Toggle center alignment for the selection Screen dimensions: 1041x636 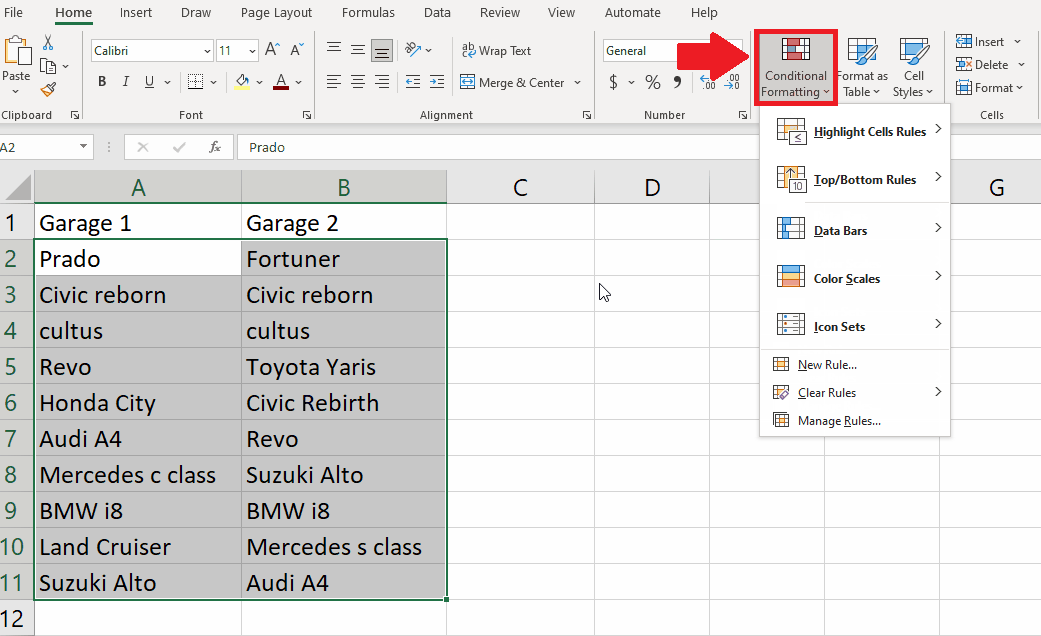[x=357, y=83]
